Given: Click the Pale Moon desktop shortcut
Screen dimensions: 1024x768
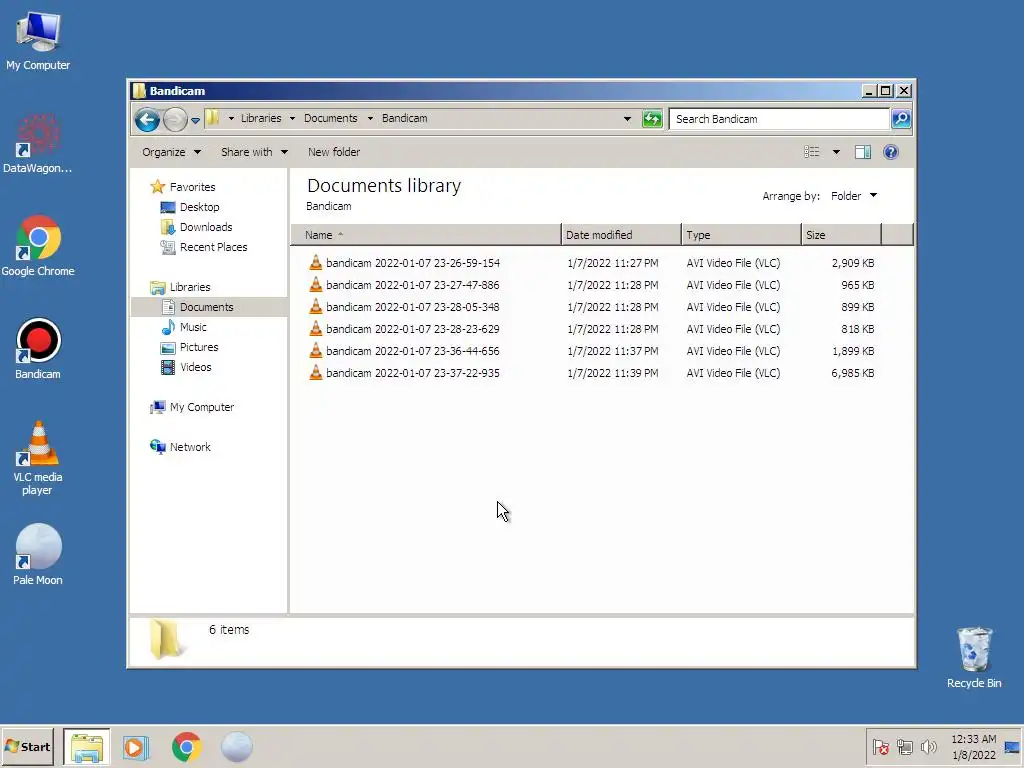Looking at the screenshot, I should [38, 555].
